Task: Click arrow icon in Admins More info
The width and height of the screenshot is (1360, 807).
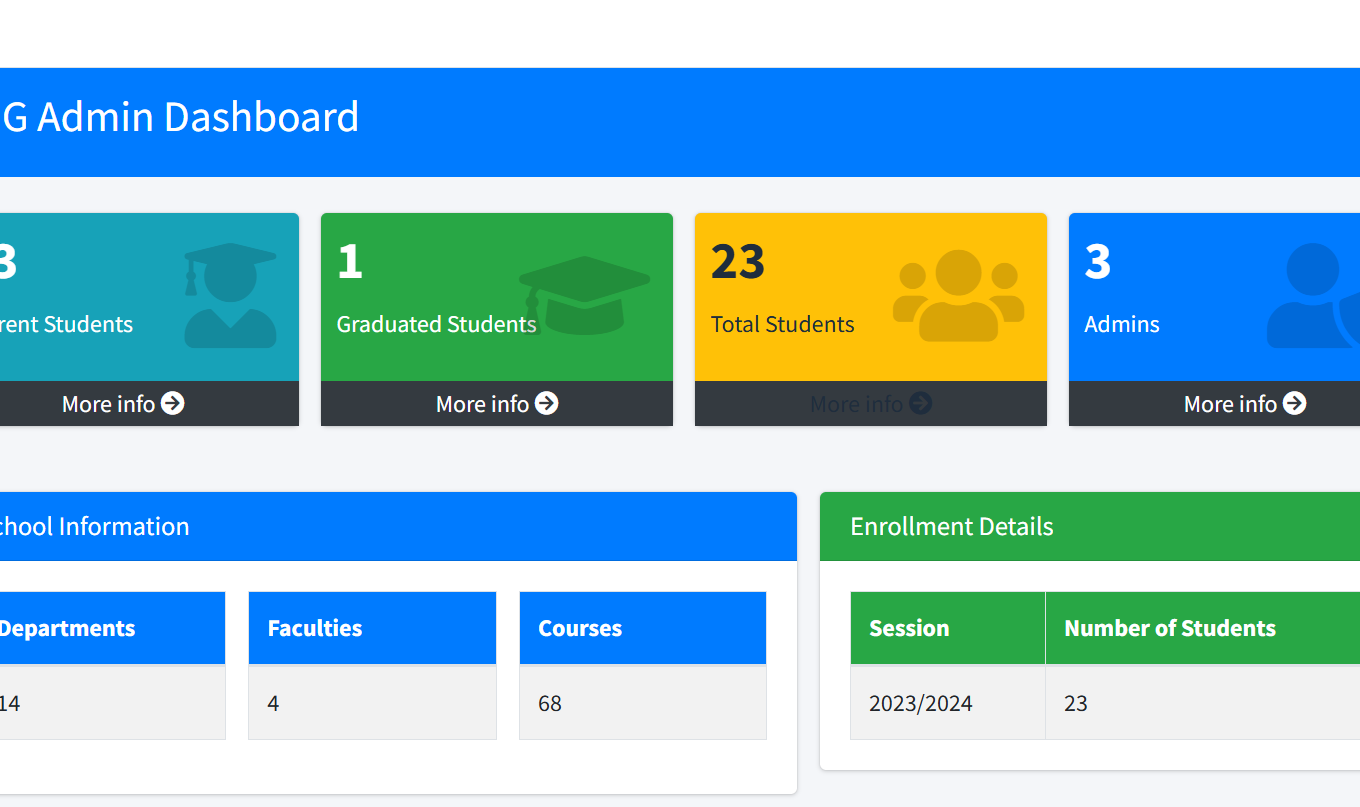Action: point(1294,403)
